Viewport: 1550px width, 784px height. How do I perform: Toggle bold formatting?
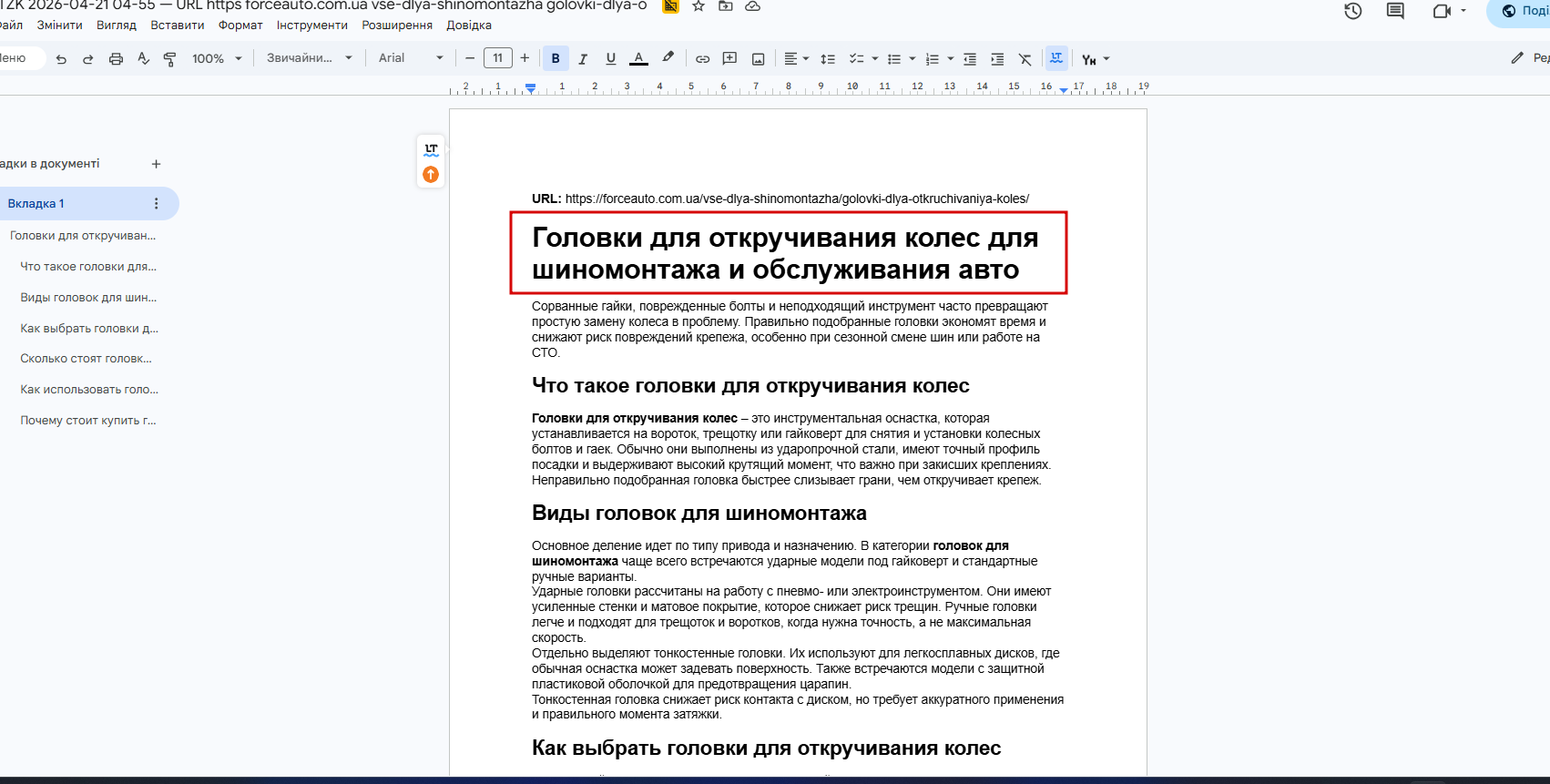(556, 59)
